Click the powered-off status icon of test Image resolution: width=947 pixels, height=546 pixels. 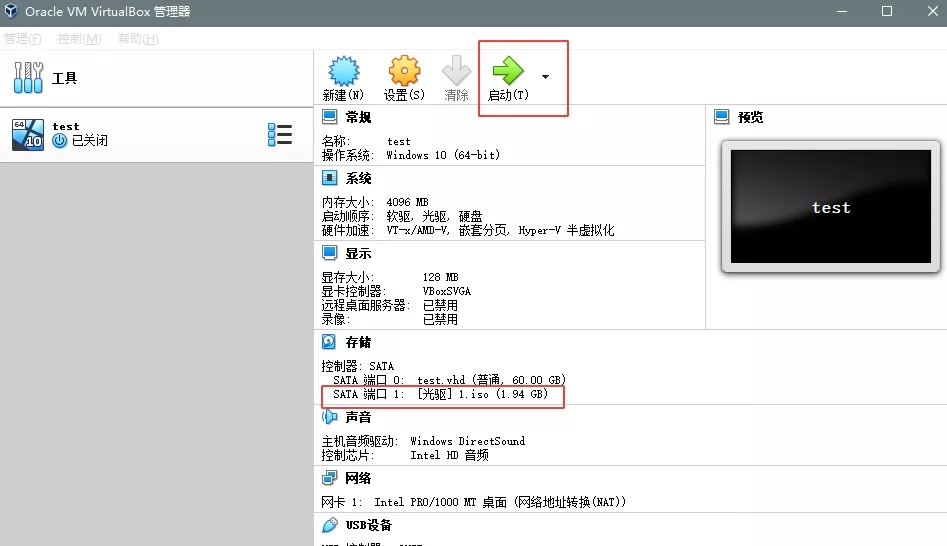click(59, 141)
